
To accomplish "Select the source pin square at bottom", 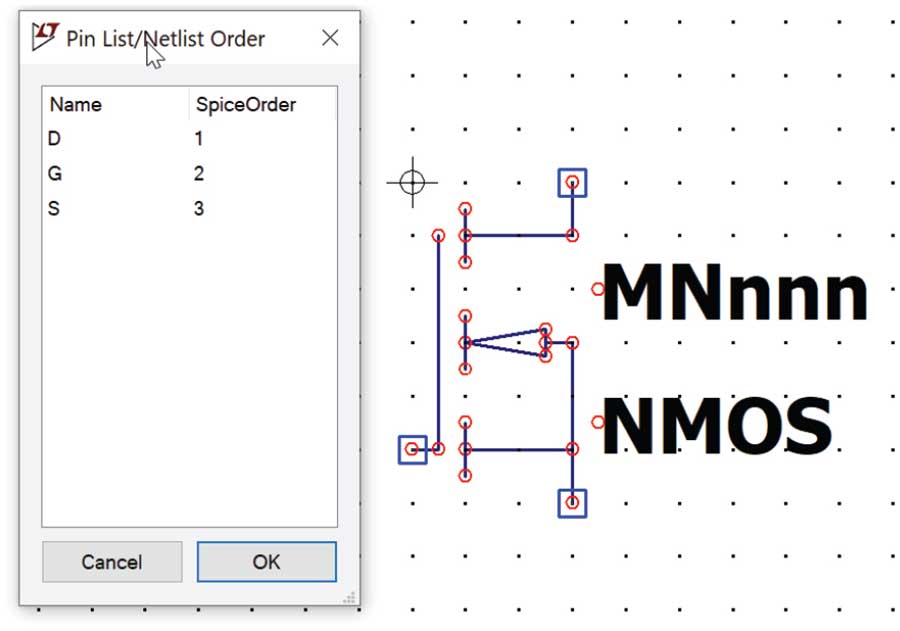I will [572, 503].
